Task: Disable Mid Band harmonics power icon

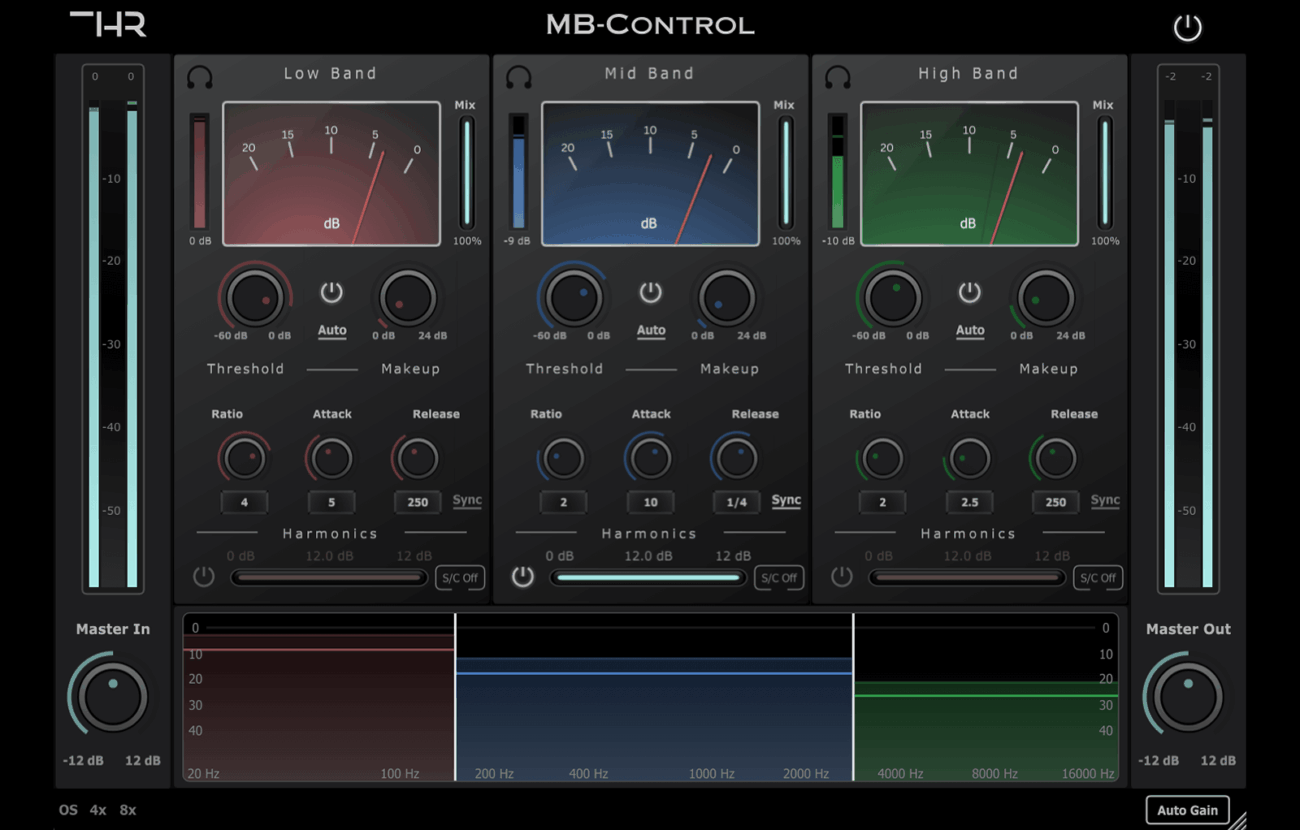Action: (522, 576)
